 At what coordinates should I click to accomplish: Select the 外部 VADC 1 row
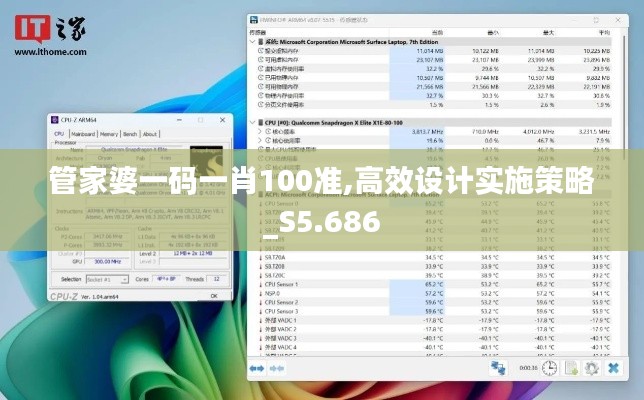[x=435, y=320]
